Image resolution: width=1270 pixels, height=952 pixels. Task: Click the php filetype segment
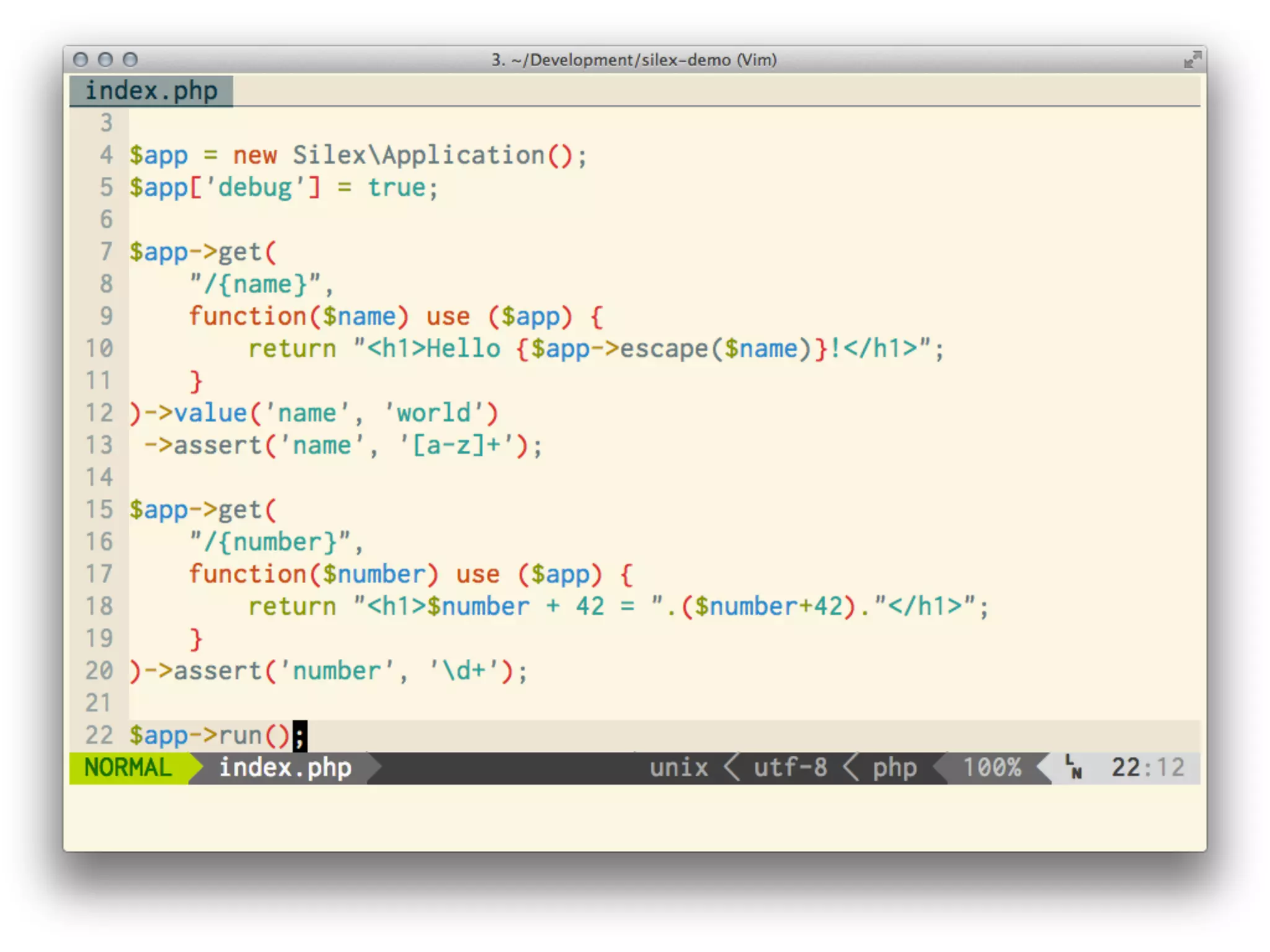pos(894,768)
